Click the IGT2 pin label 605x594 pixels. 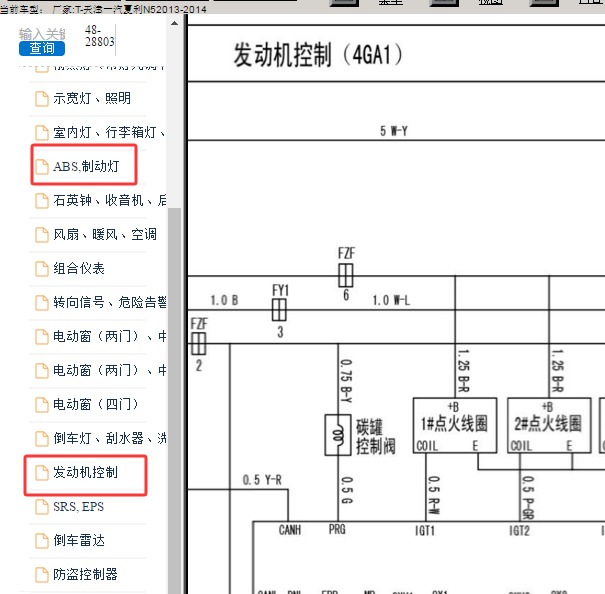[x=519, y=531]
